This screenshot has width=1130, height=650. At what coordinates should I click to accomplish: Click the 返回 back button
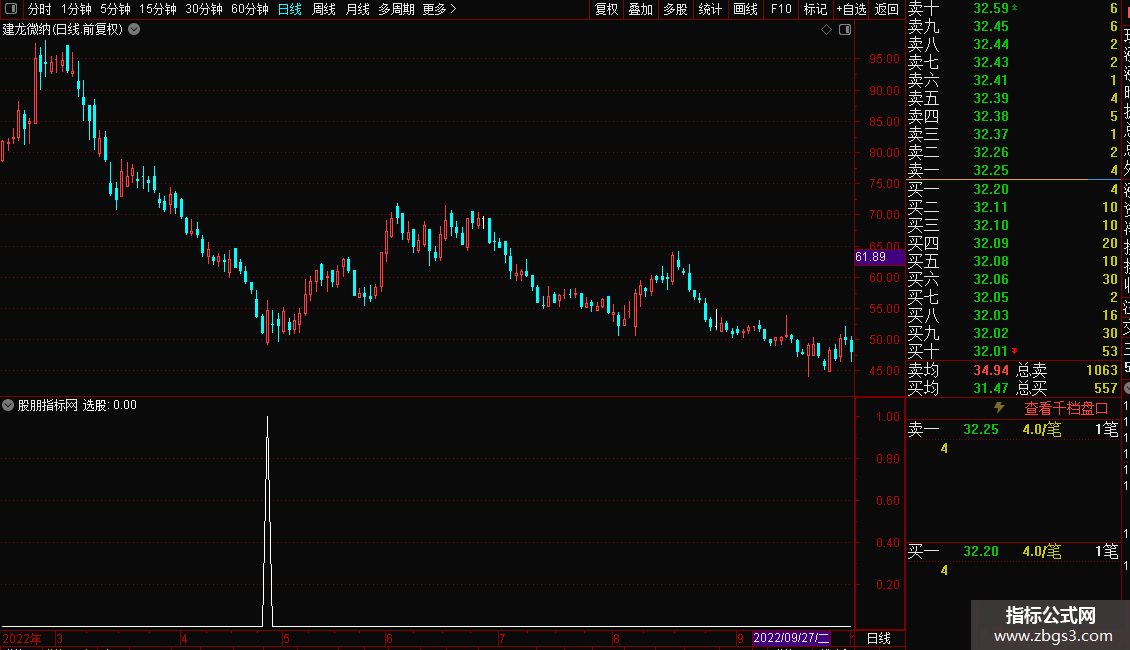(886, 9)
